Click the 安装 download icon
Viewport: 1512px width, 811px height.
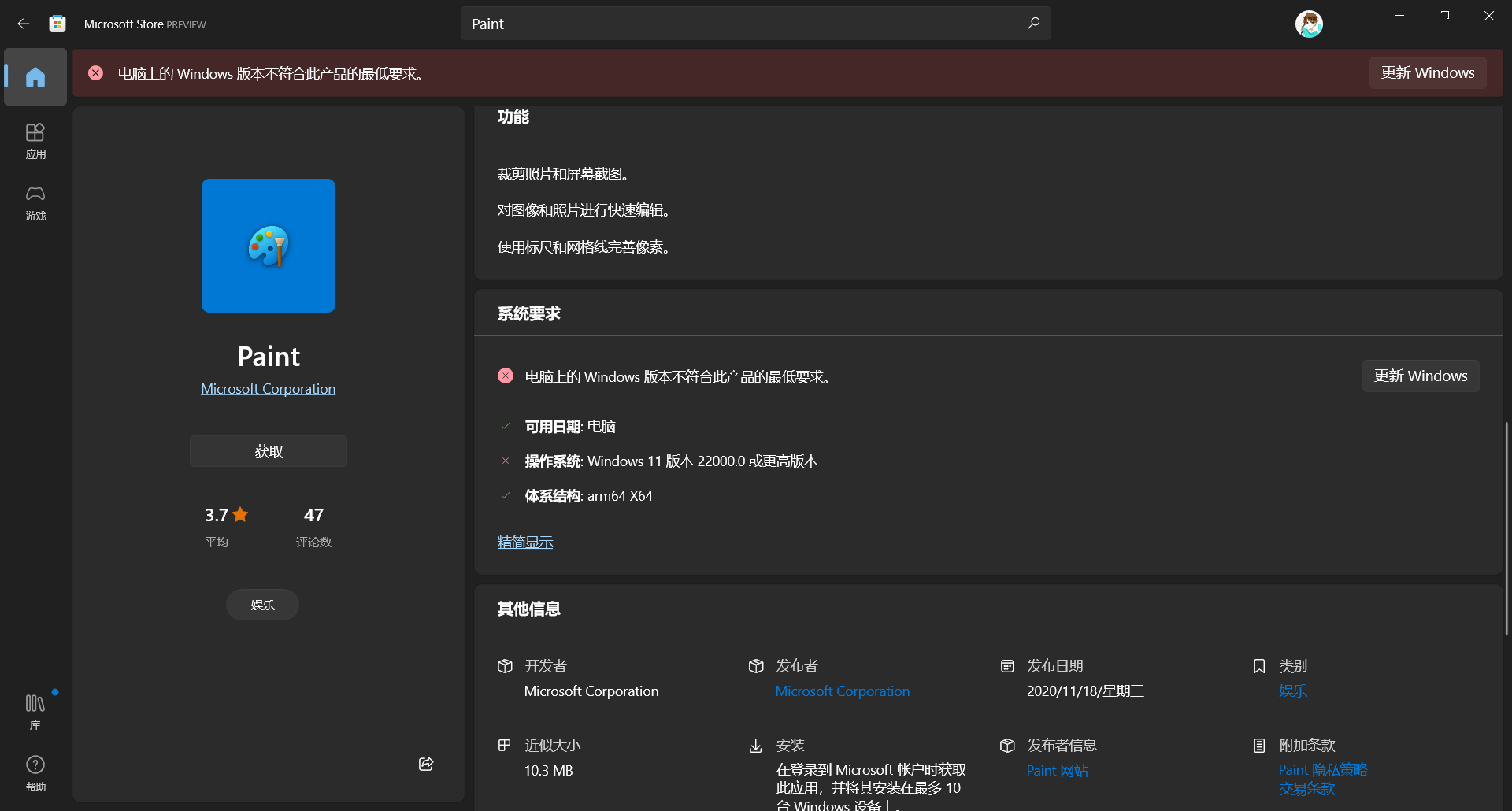tap(756, 746)
